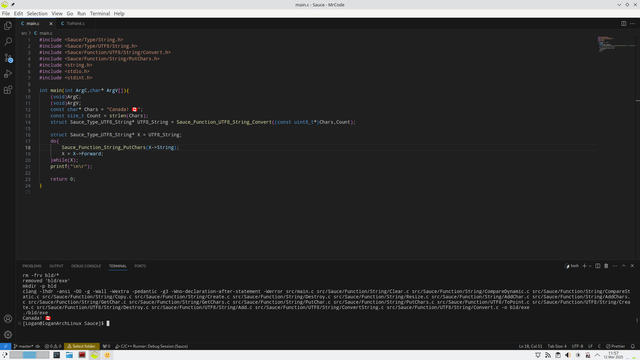Open the taskbar application launcher icon
Viewport: 640px width, 360px height.
4,355
